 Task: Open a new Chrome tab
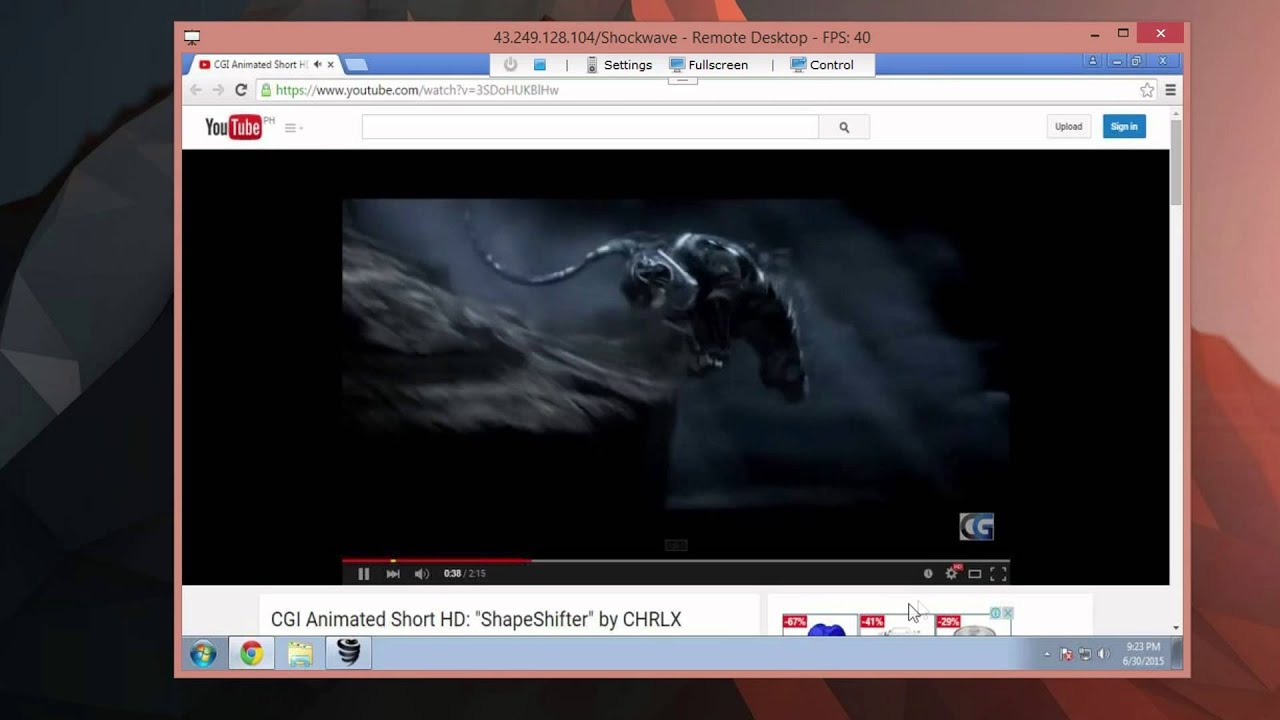tap(356, 65)
